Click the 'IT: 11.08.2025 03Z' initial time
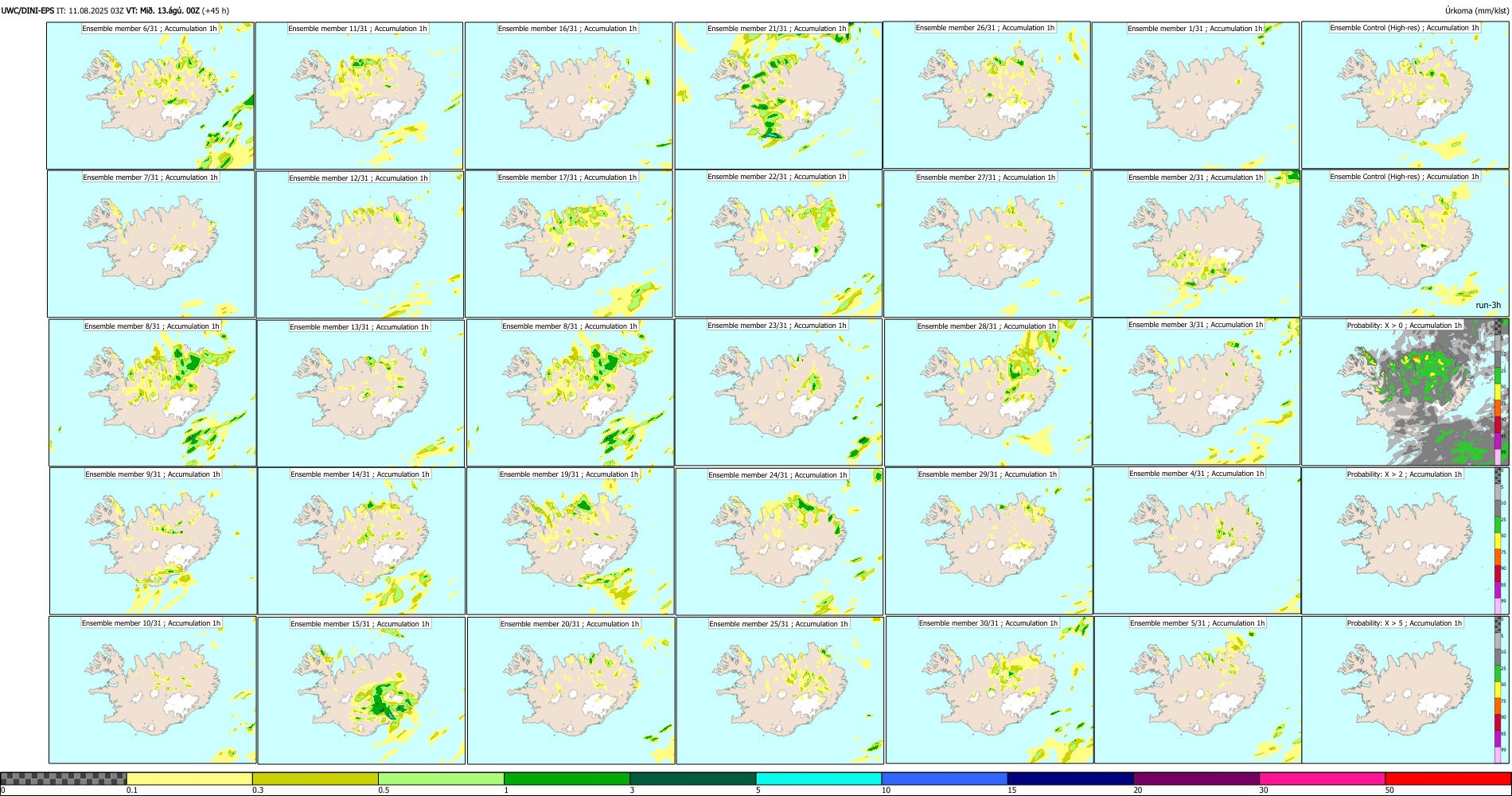 90,10
